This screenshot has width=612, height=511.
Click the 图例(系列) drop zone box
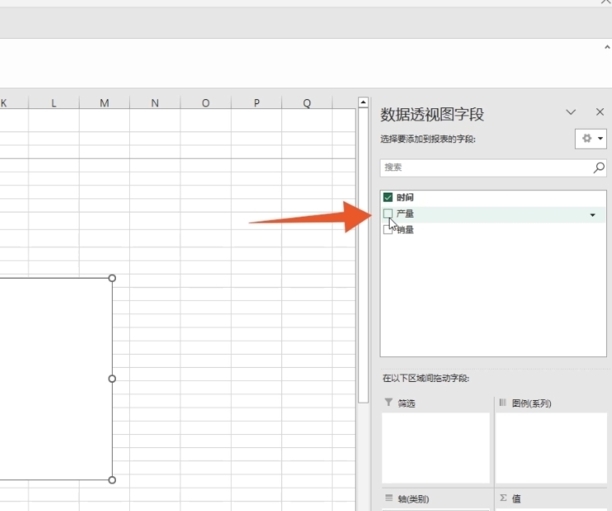tap(551, 448)
